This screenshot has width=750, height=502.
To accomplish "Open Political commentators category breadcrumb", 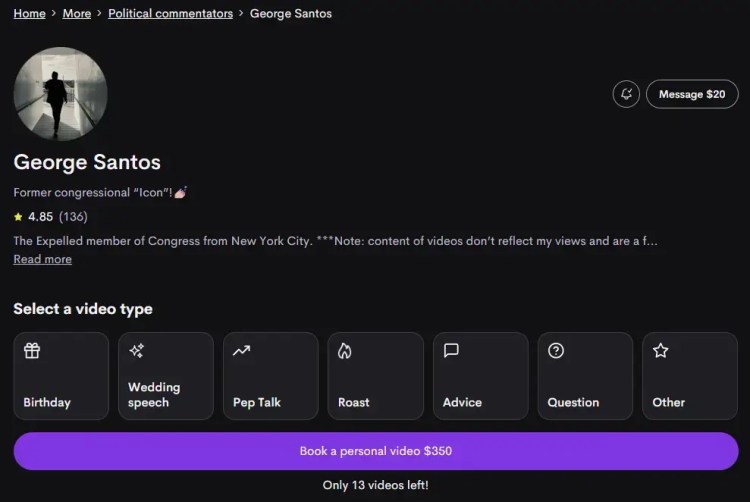I will click(x=170, y=14).
